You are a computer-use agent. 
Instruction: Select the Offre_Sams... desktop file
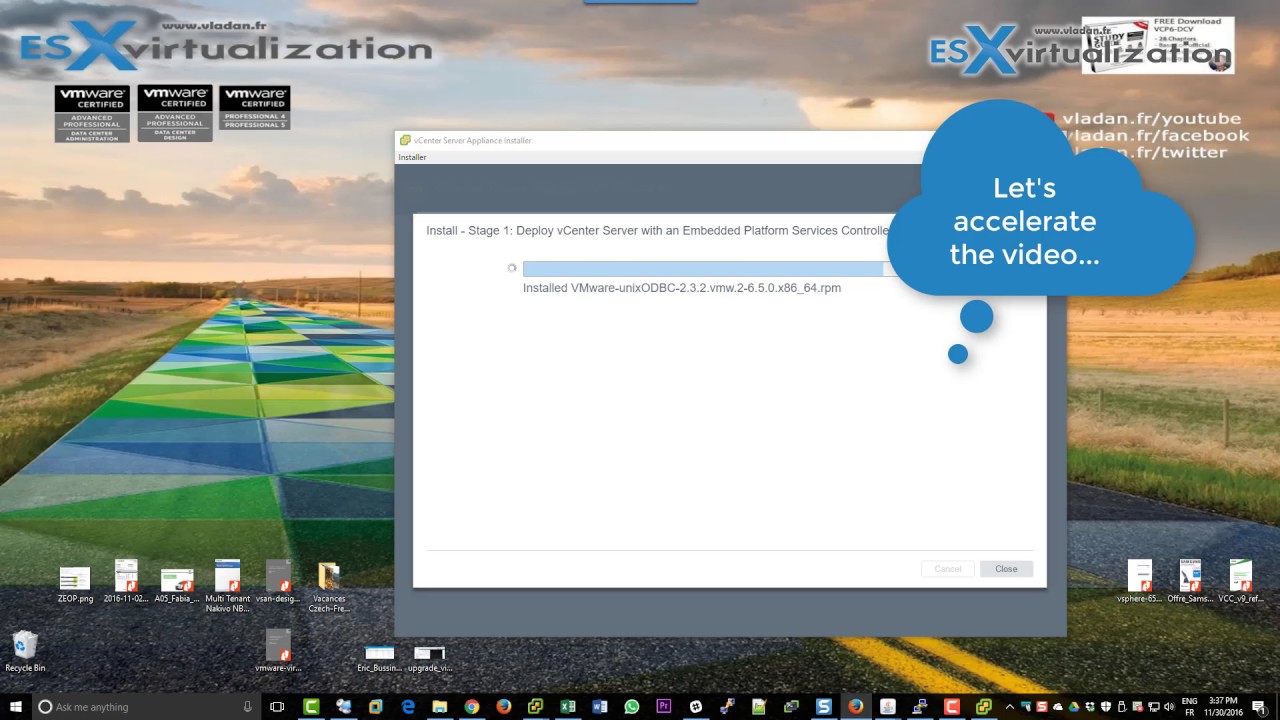click(x=1190, y=582)
